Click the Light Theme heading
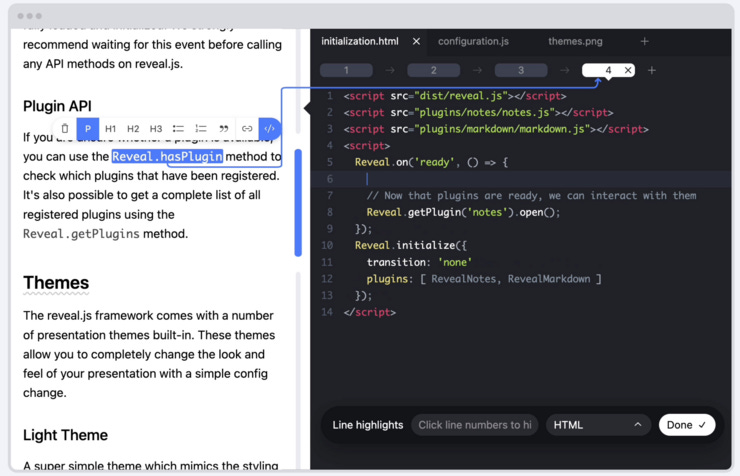Image resolution: width=740 pixels, height=476 pixels. (65, 435)
